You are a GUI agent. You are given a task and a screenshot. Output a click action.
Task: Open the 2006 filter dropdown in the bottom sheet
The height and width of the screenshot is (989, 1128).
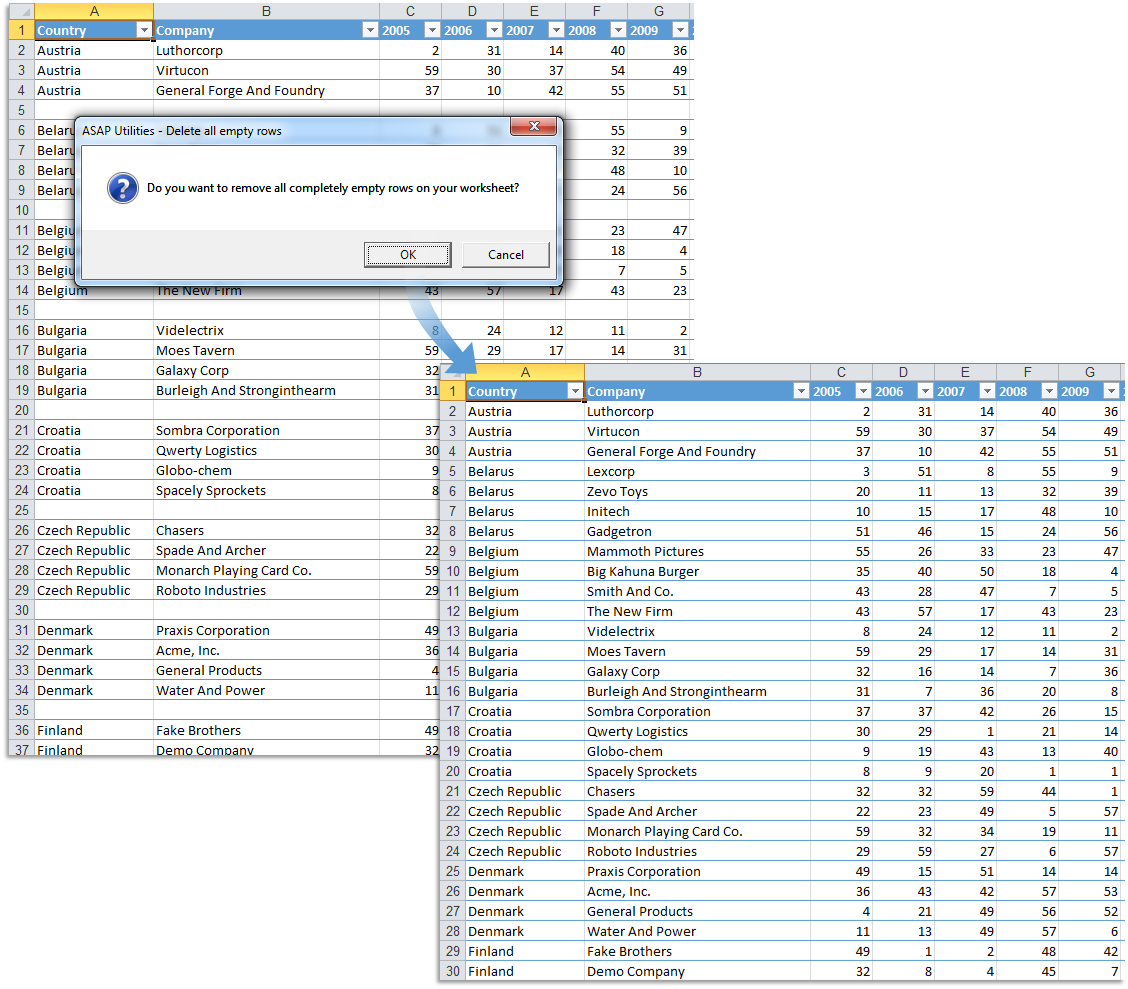[924, 391]
